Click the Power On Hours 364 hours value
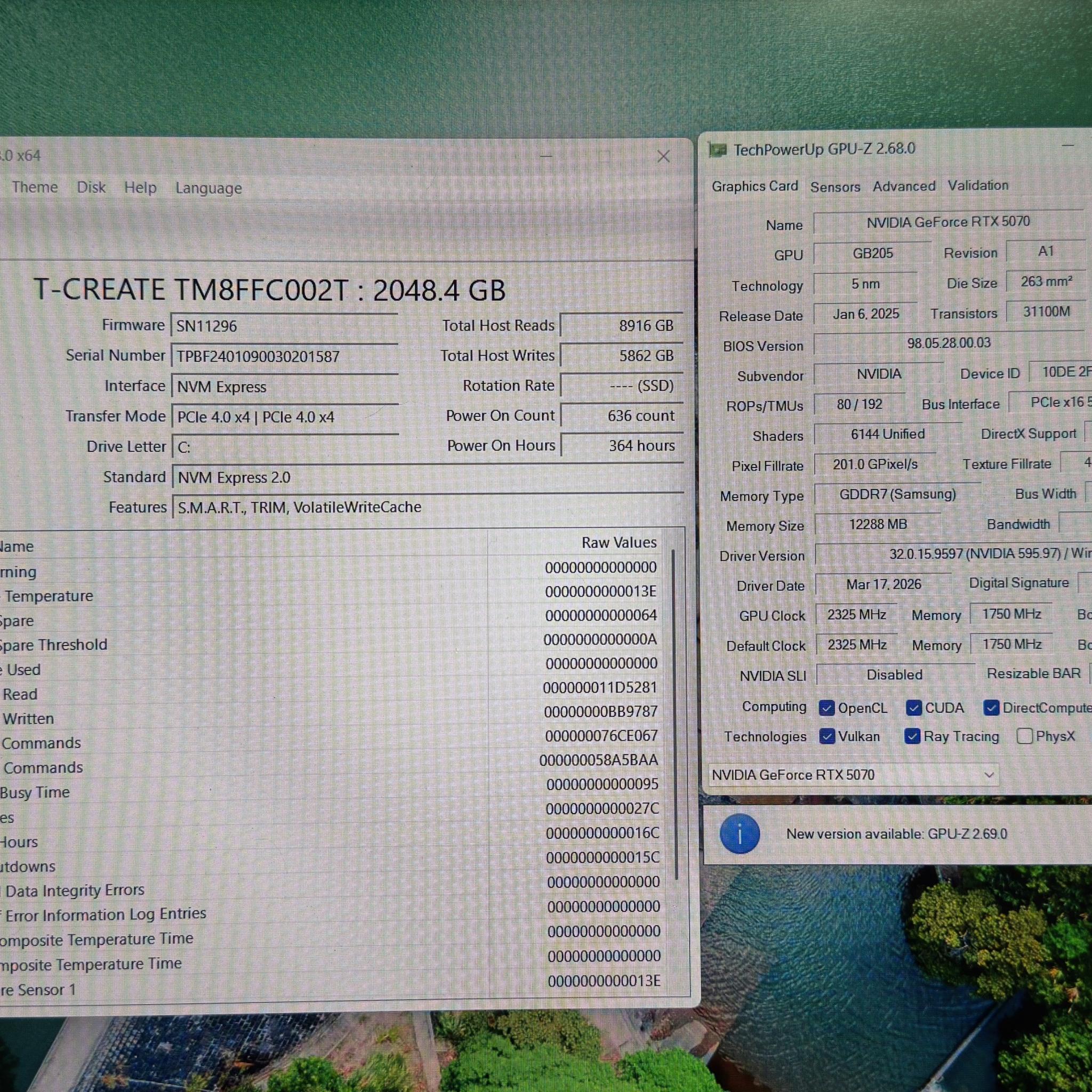This screenshot has height=1092, width=1092. pyautogui.click(x=622, y=445)
